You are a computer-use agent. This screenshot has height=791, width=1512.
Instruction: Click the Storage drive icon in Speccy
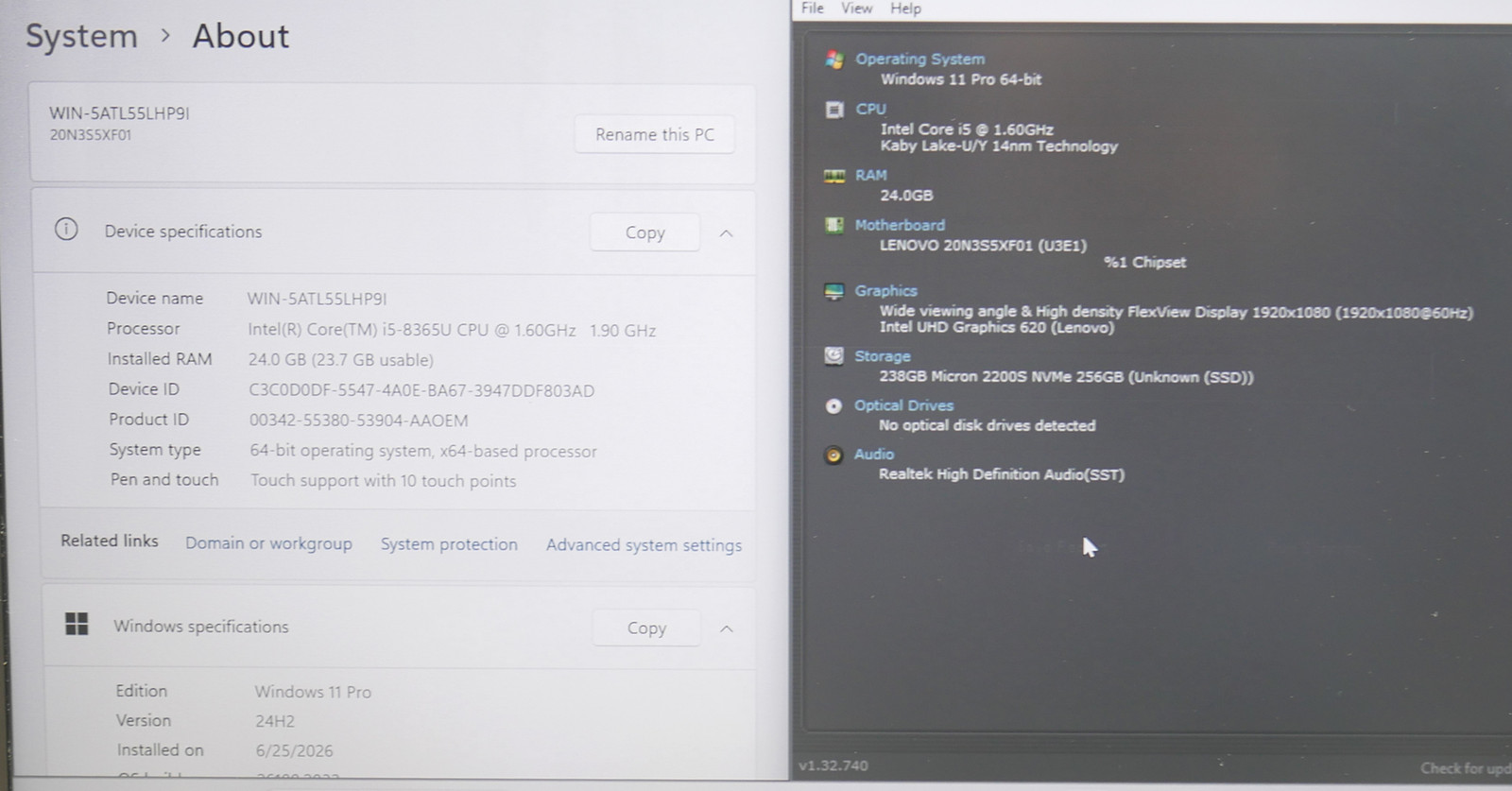point(833,355)
